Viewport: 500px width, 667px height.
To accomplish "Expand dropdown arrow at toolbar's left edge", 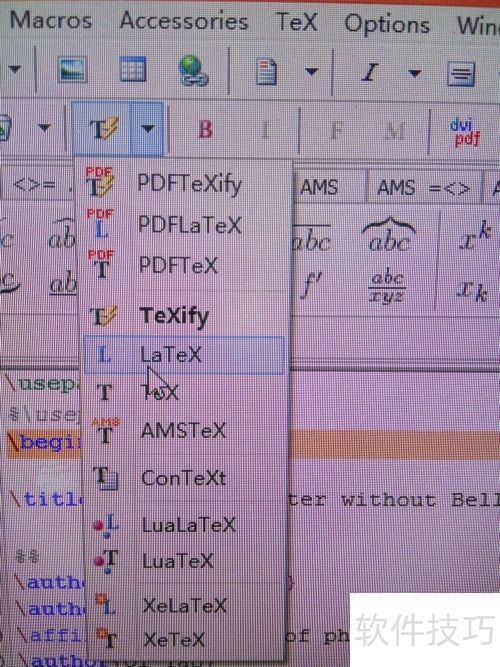I will click(x=14, y=68).
